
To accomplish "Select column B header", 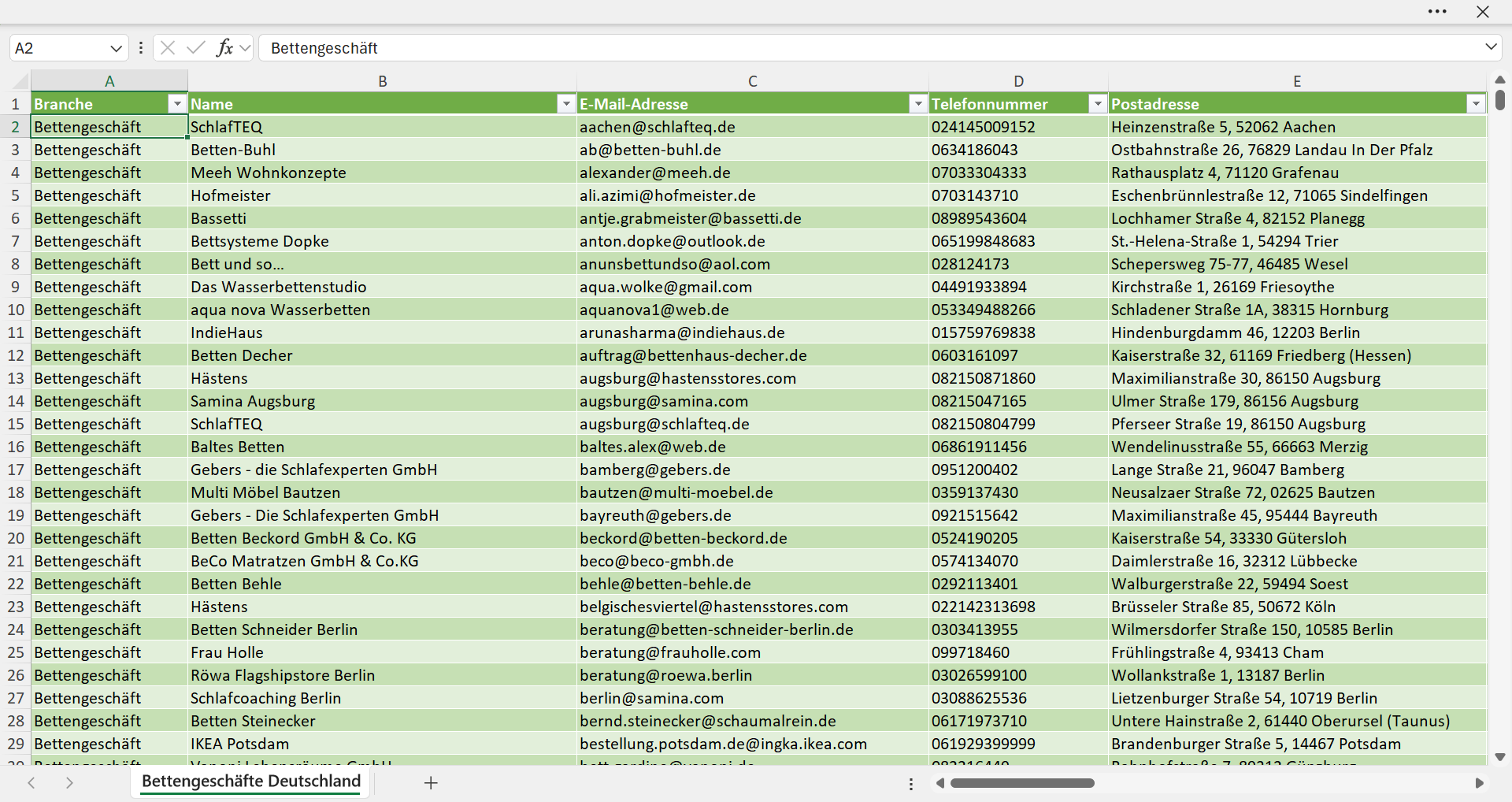I will point(383,81).
